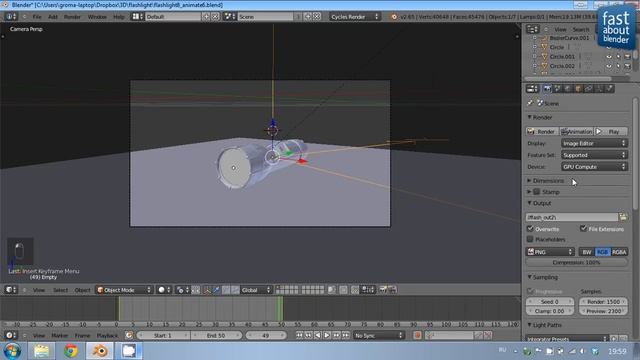Expand the Circle.001 tree row
The height and width of the screenshot is (360, 640).
click(x=535, y=56)
